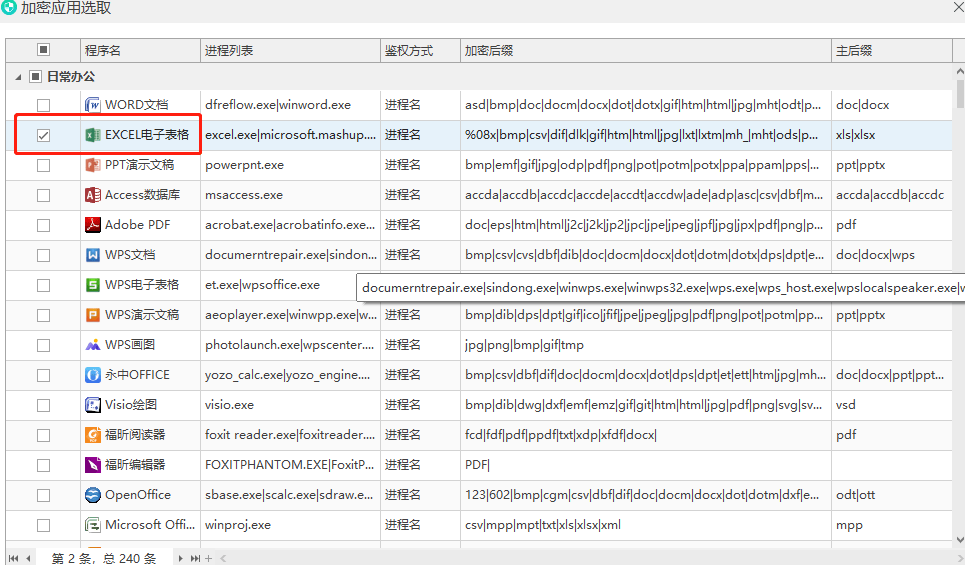Close the 加密应用选取 dialog
The height and width of the screenshot is (565, 965).
[958, 7]
